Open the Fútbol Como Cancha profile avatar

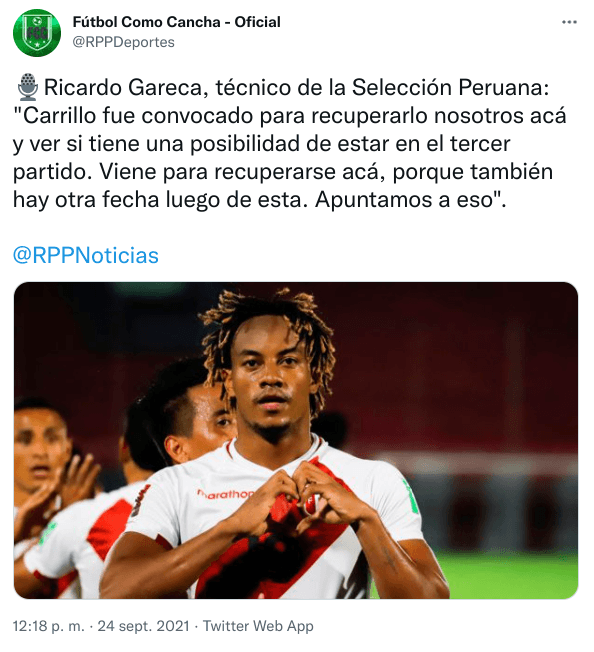tap(37, 33)
